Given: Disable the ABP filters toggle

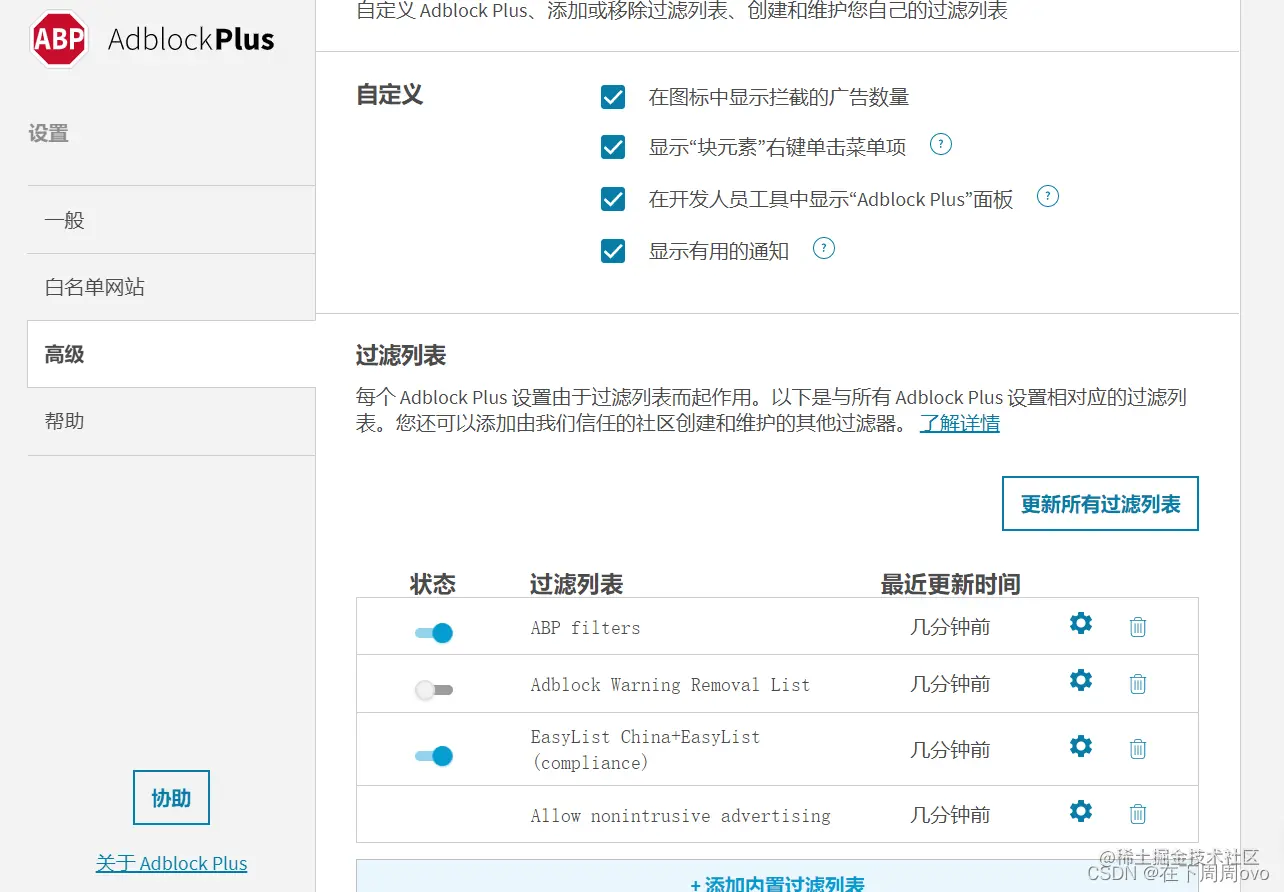Looking at the screenshot, I should click(x=434, y=633).
